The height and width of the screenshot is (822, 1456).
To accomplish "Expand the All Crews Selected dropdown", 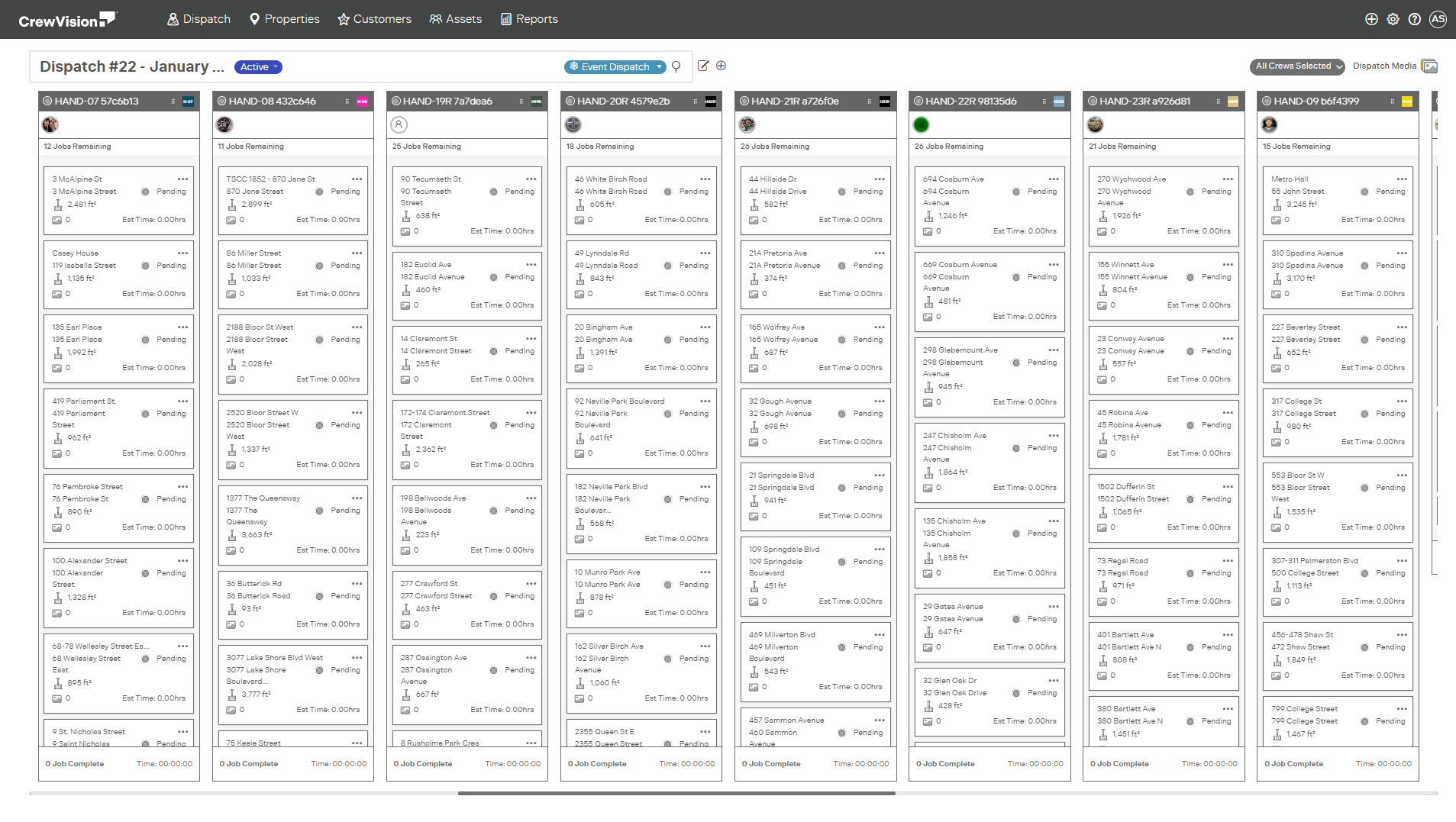I will 1296,66.
